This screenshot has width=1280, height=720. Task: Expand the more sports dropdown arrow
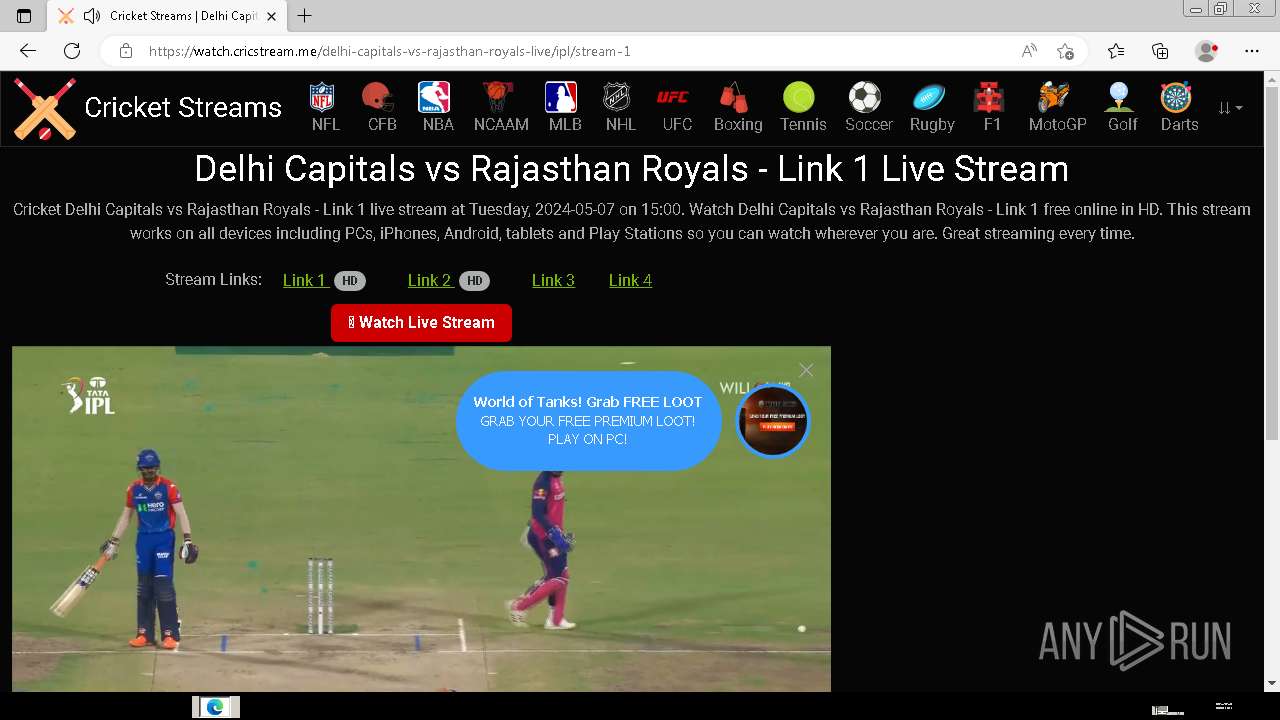[1231, 108]
